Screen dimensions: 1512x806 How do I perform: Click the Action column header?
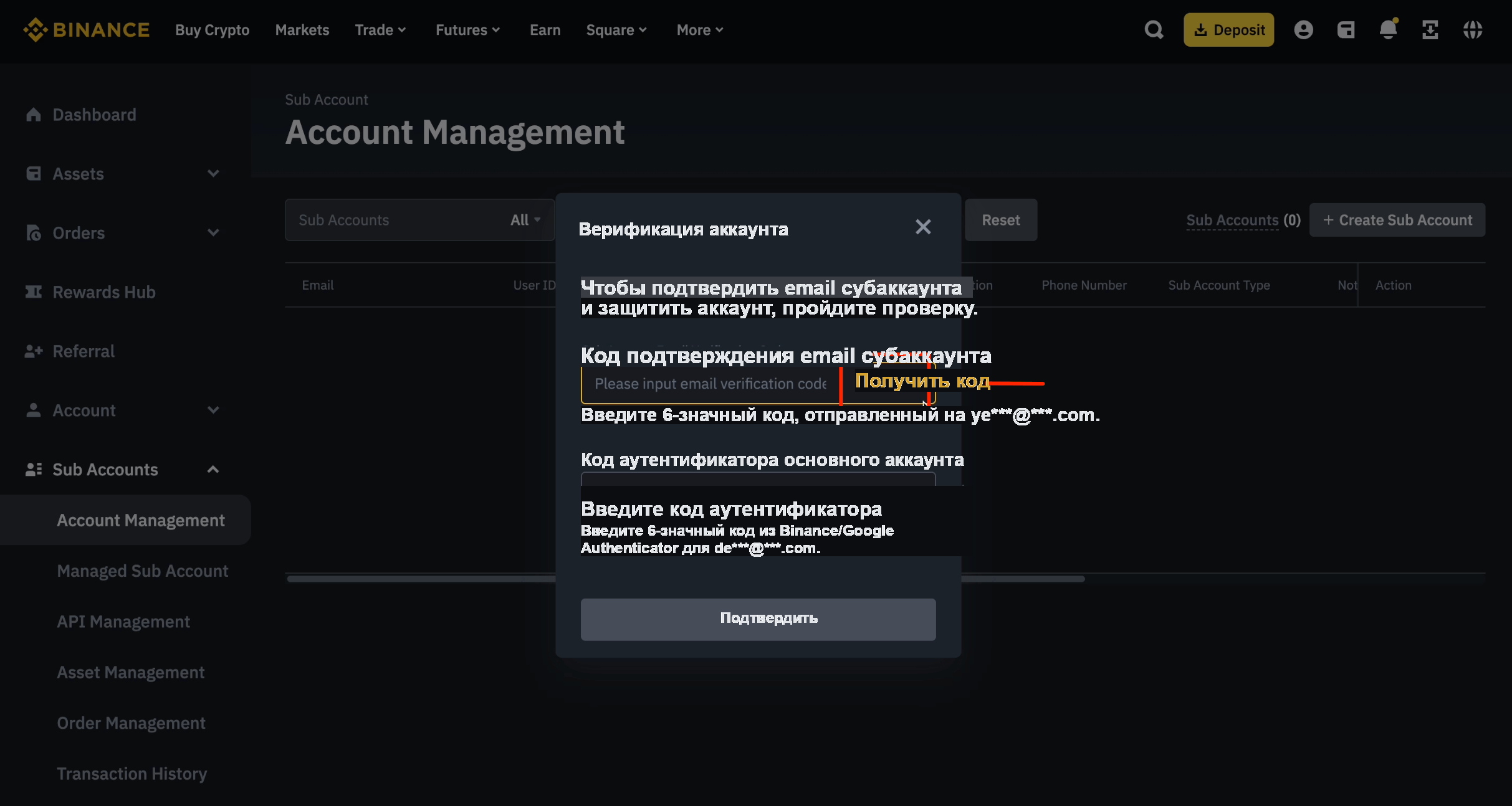1393,285
